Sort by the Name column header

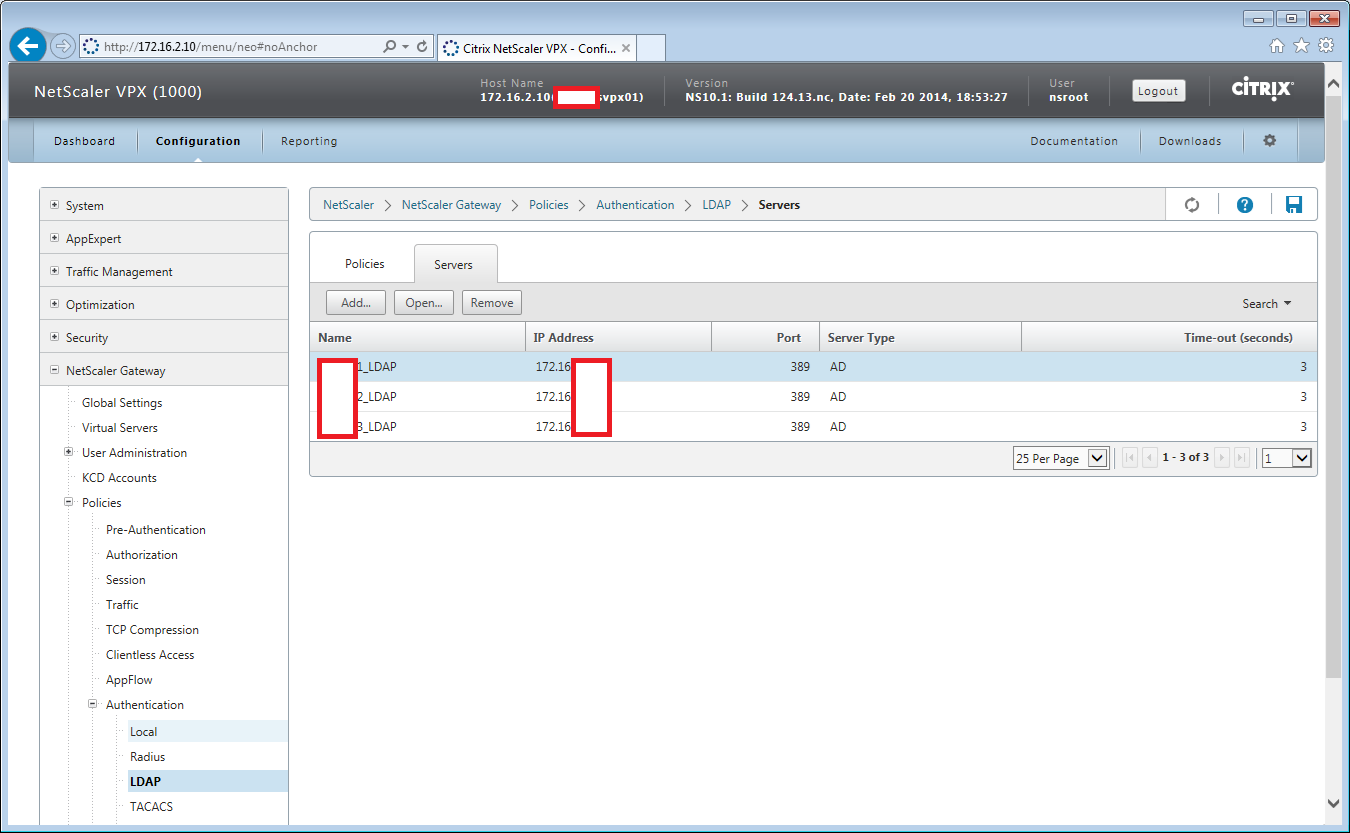click(417, 337)
